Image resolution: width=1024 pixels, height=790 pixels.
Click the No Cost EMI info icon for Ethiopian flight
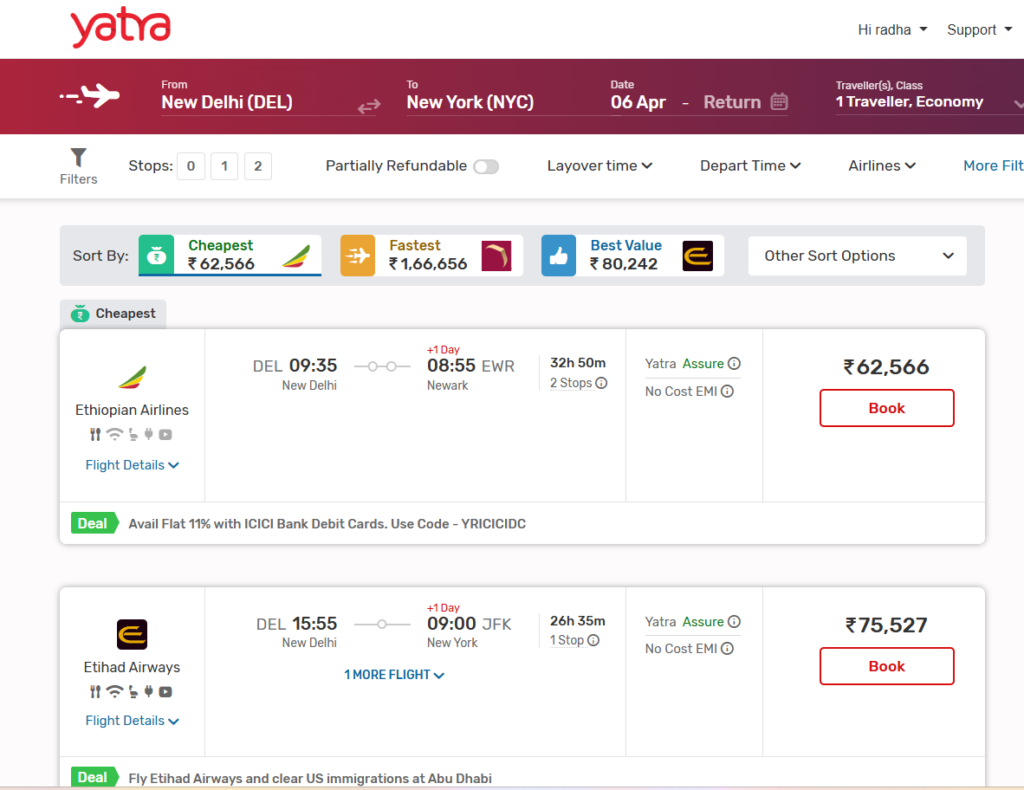click(x=727, y=391)
